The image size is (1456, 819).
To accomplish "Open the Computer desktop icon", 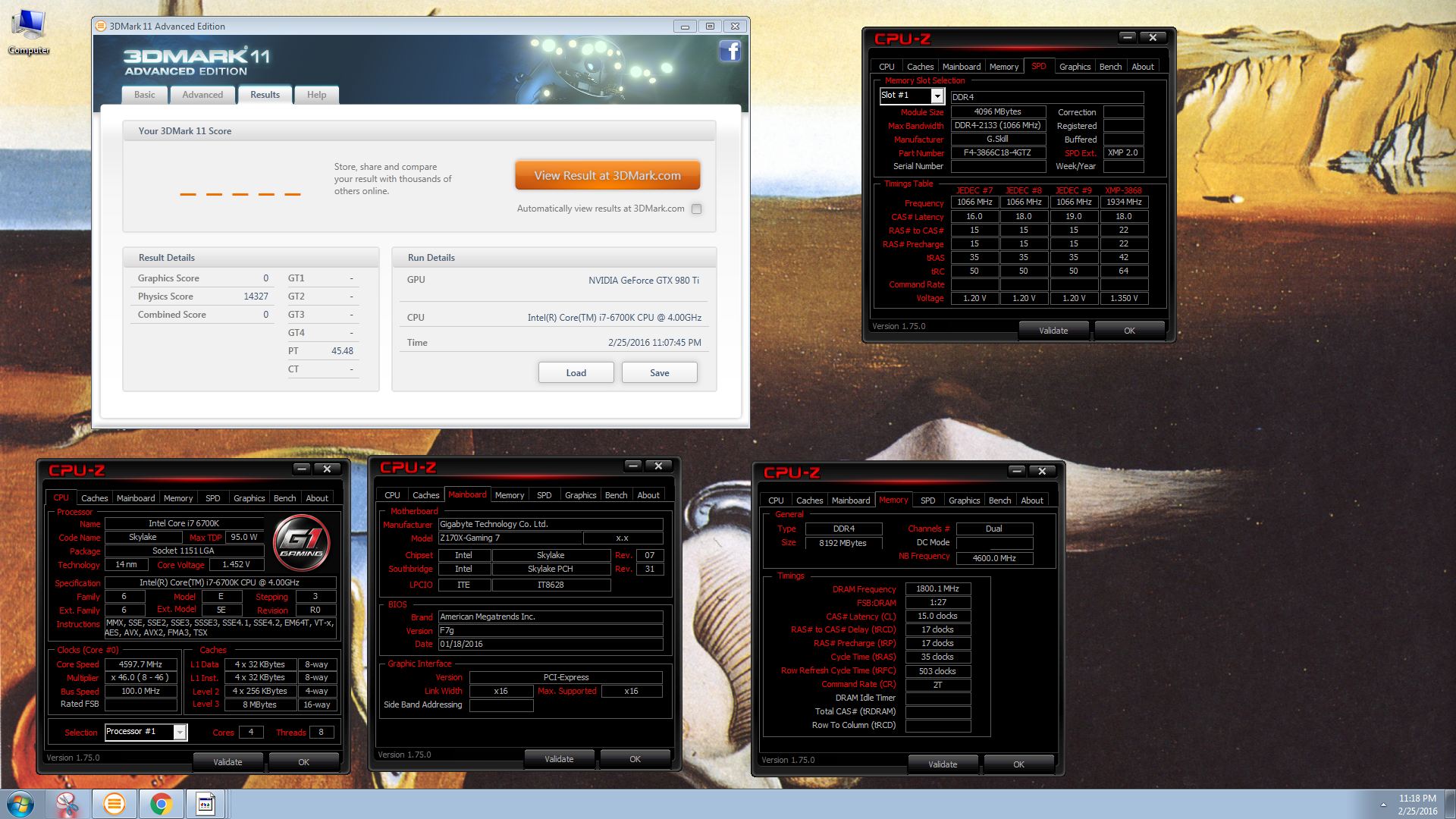I will (x=29, y=32).
